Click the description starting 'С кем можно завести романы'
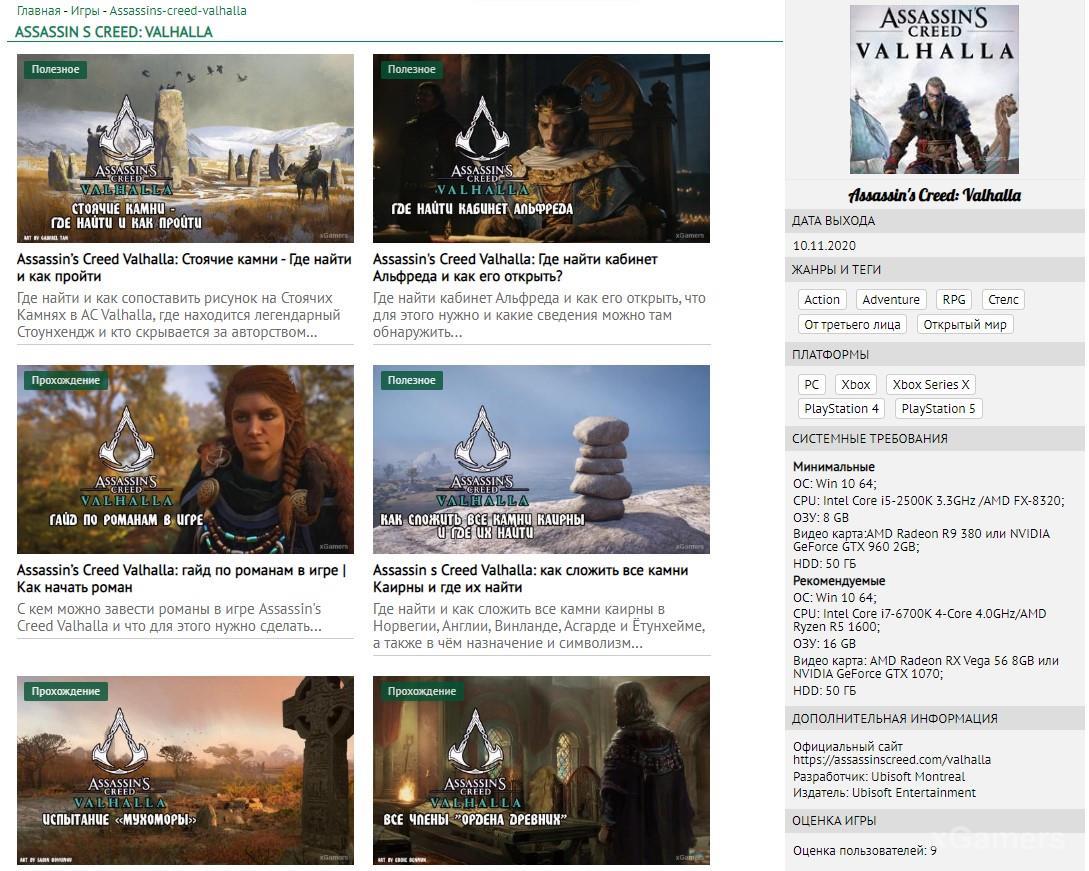 (169, 617)
